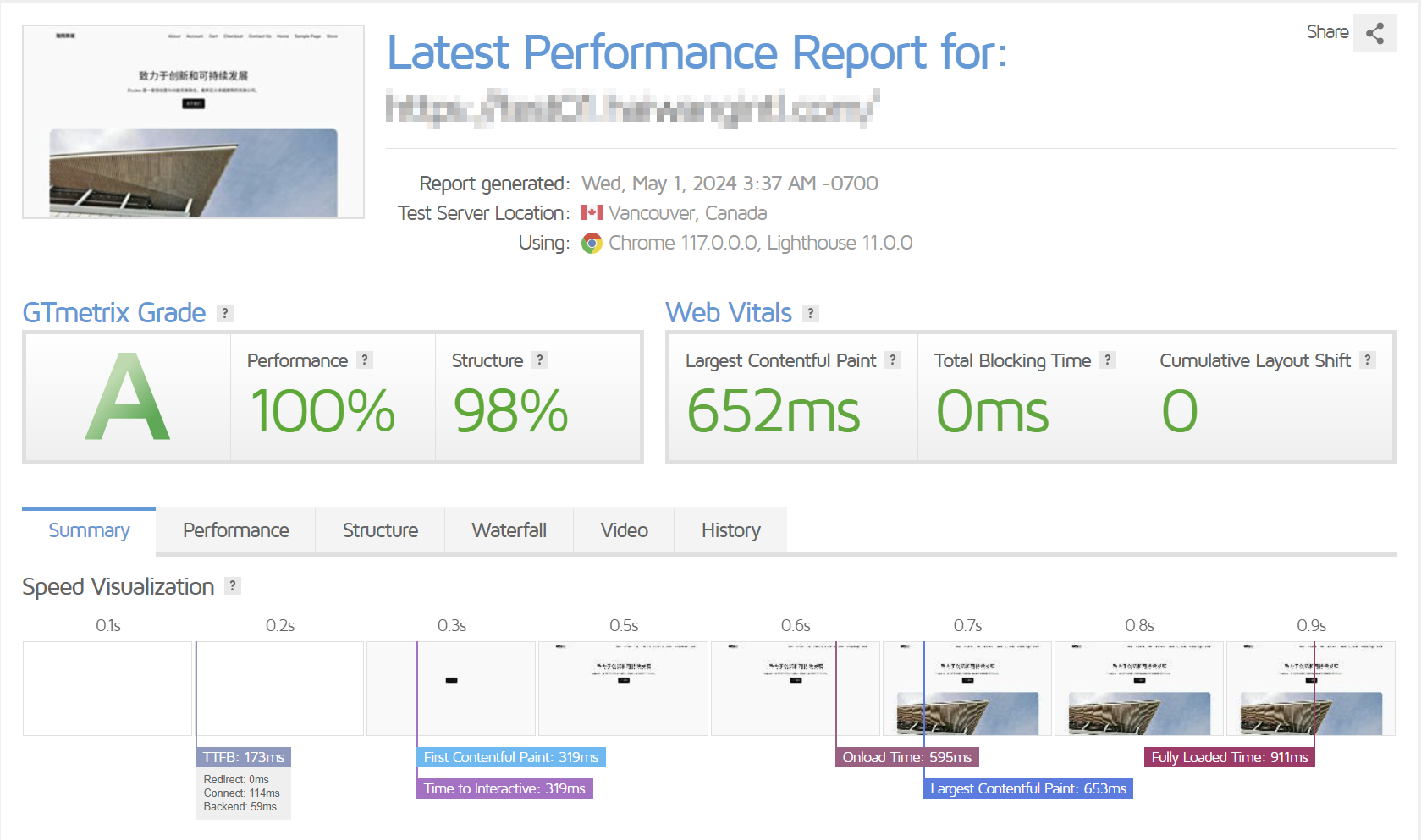The image size is (1421, 840).
Task: Select the Waterfall tab
Action: click(x=509, y=530)
